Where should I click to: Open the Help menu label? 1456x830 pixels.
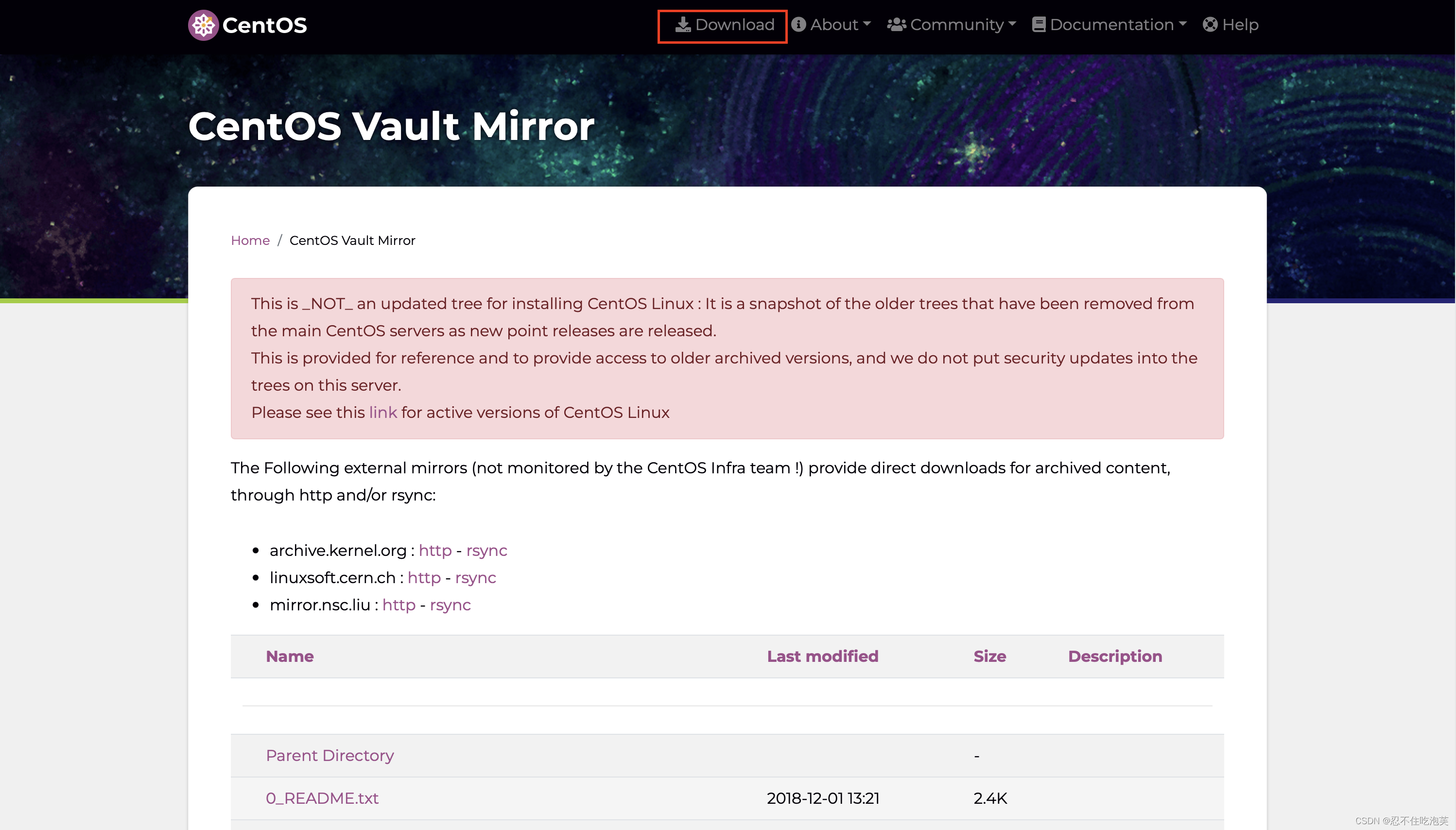[1241, 25]
